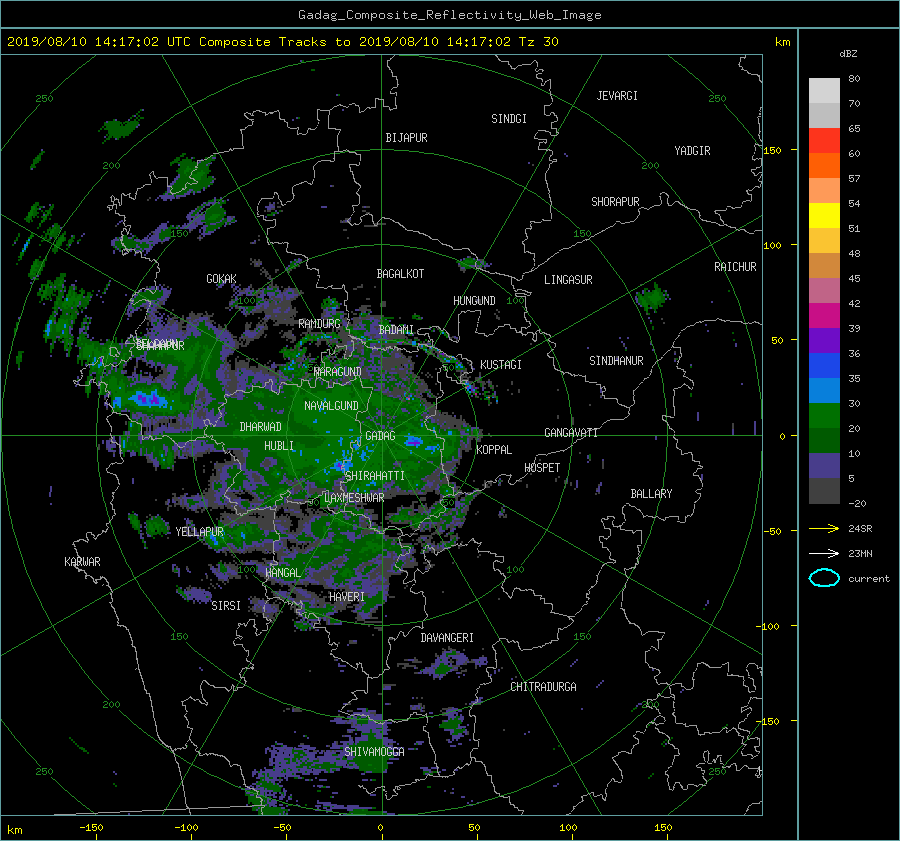Click the 100 tick on bottom axis

point(568,828)
